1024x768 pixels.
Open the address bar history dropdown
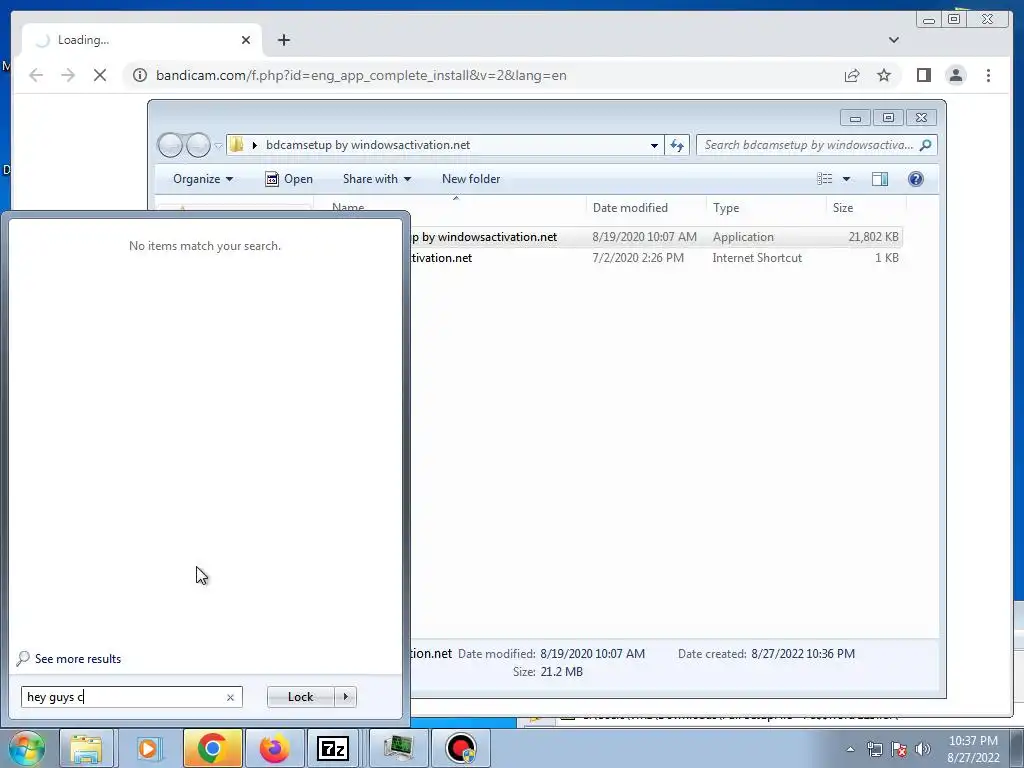(654, 146)
